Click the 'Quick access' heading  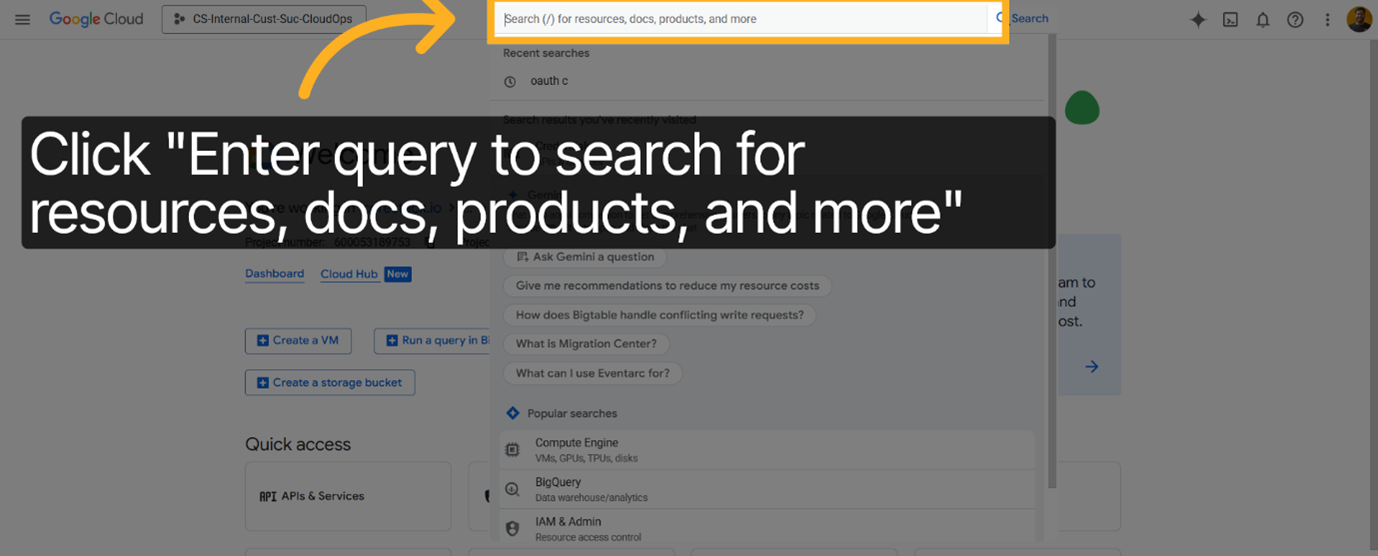tap(298, 444)
